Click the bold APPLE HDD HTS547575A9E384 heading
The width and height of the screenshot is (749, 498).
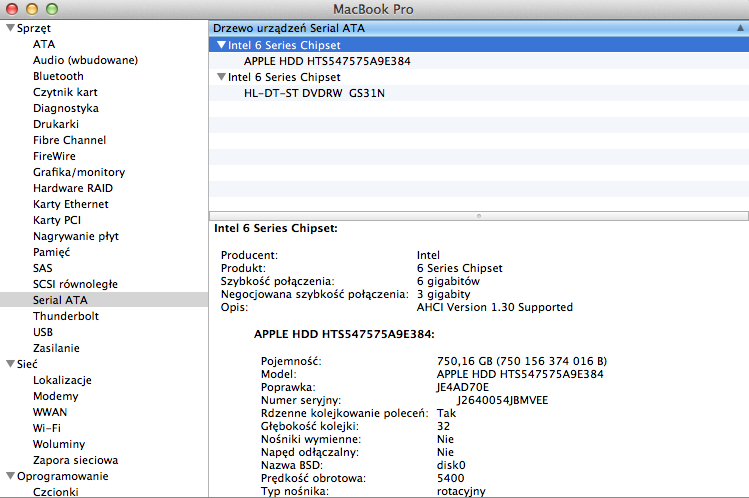(344, 334)
